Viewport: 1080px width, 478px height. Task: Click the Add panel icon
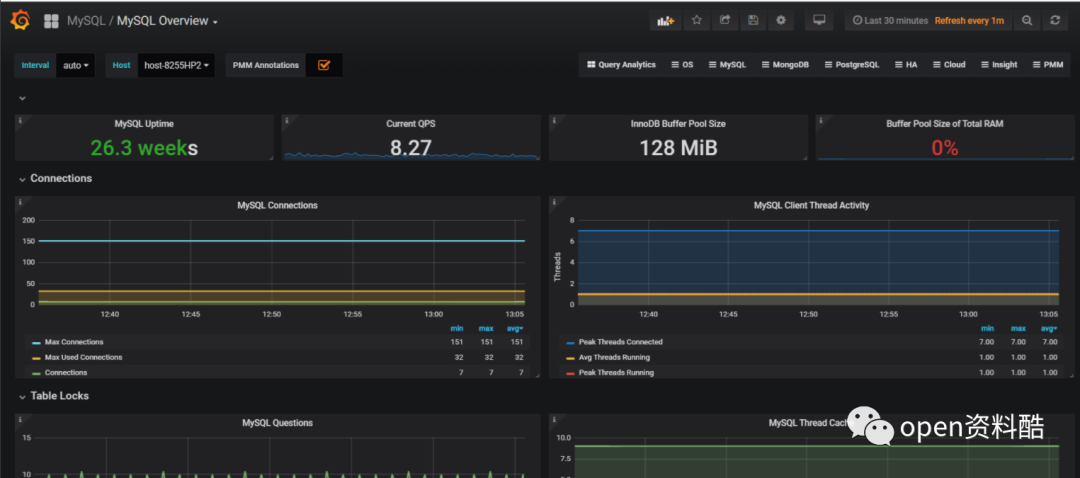pyautogui.click(x=665, y=20)
